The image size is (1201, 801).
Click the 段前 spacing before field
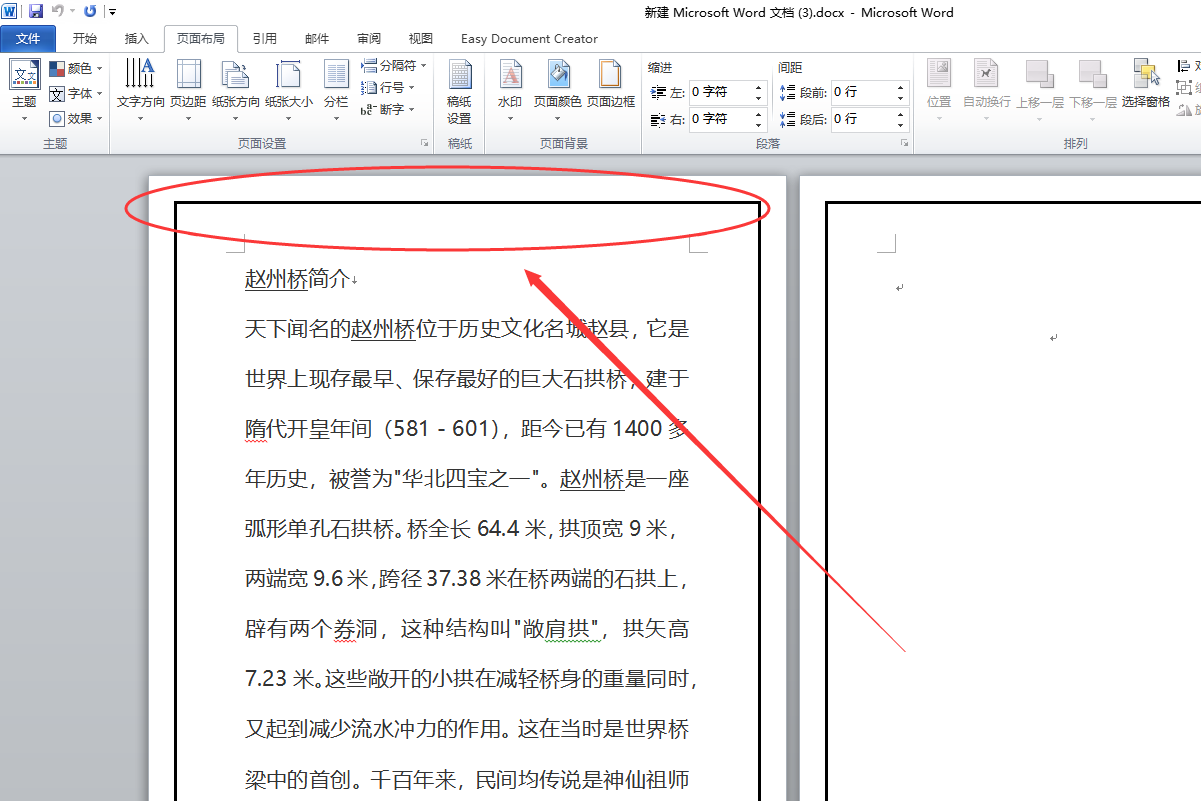click(862, 92)
